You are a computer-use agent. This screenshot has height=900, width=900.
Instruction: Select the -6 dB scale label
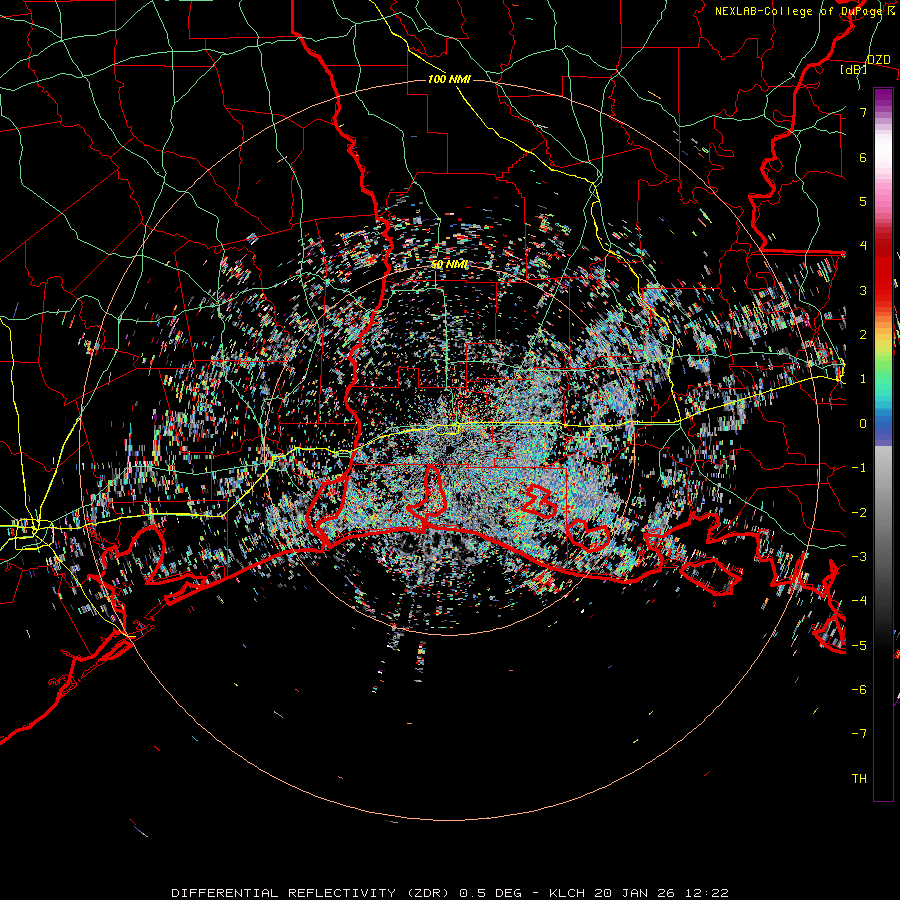[x=859, y=690]
